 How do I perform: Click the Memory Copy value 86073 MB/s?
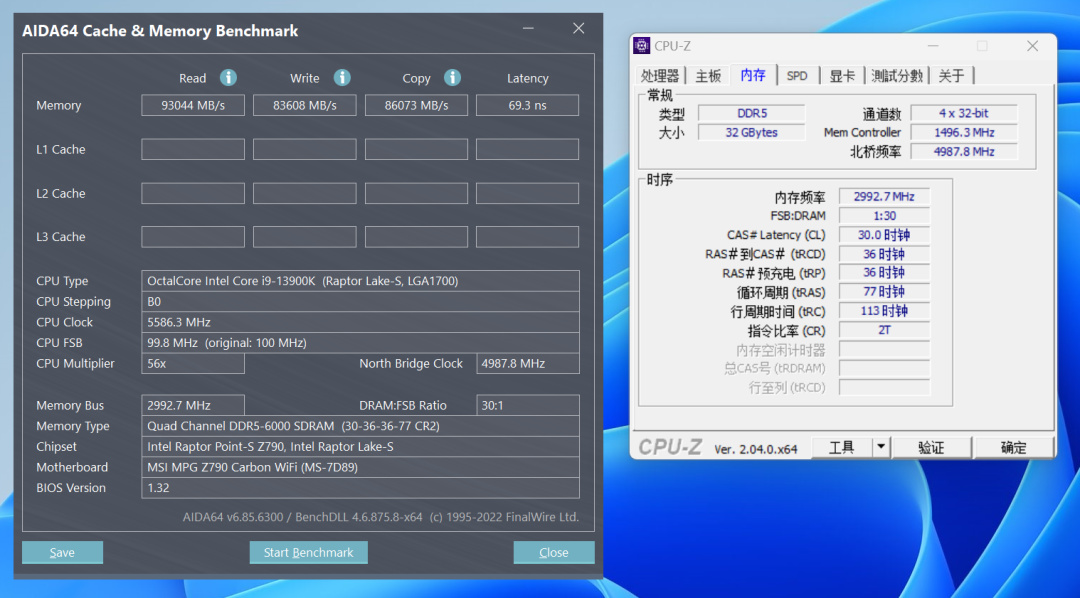pos(416,105)
